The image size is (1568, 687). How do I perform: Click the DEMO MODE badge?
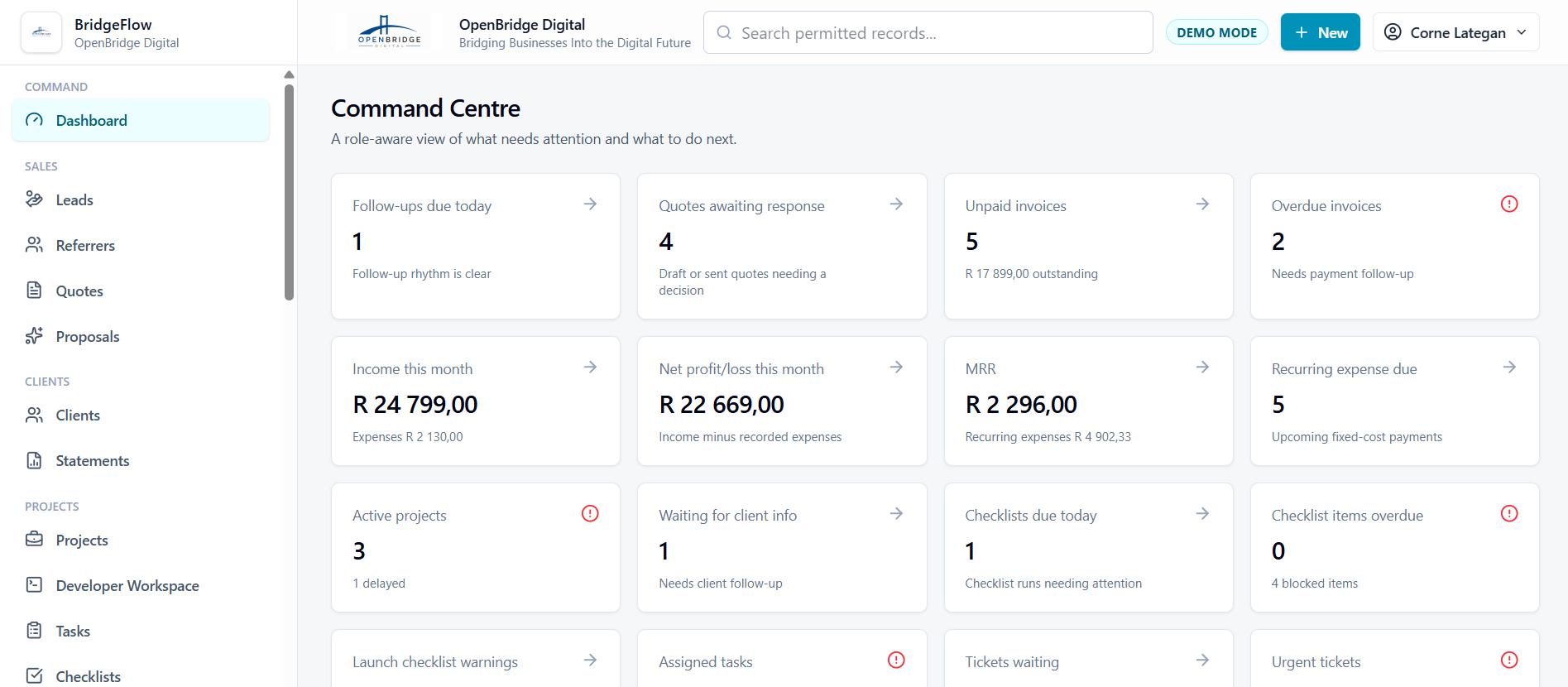(1216, 32)
